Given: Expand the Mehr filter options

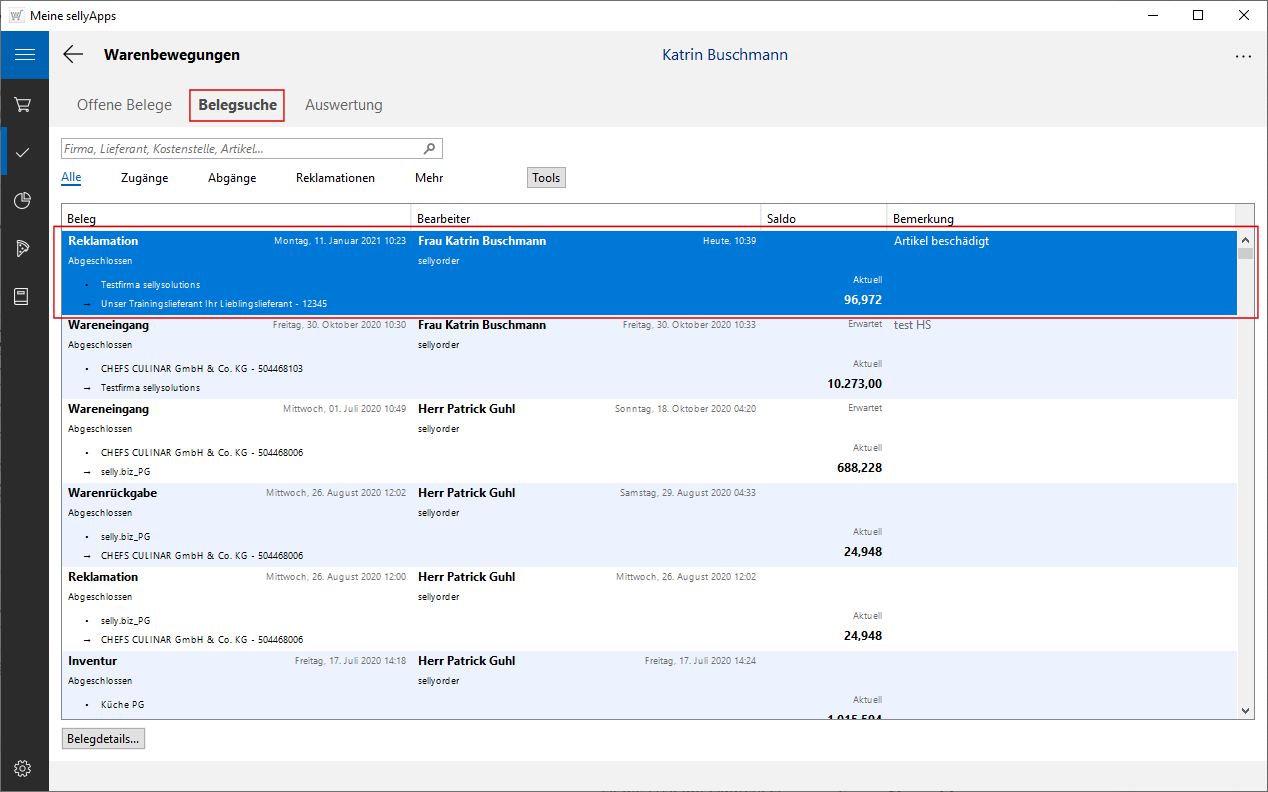Looking at the screenshot, I should coord(429,178).
